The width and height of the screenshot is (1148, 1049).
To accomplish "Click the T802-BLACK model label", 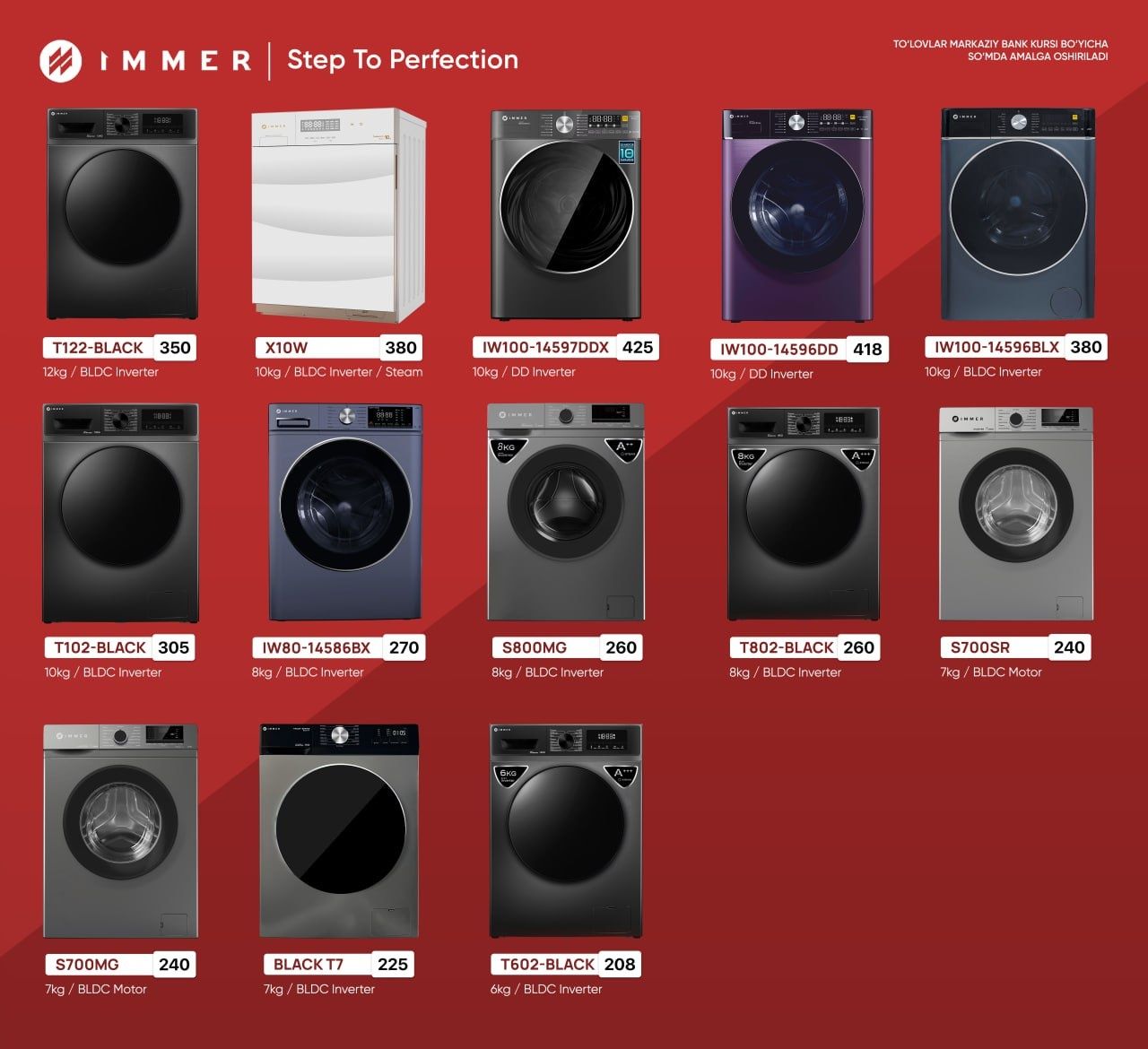I will 786,647.
